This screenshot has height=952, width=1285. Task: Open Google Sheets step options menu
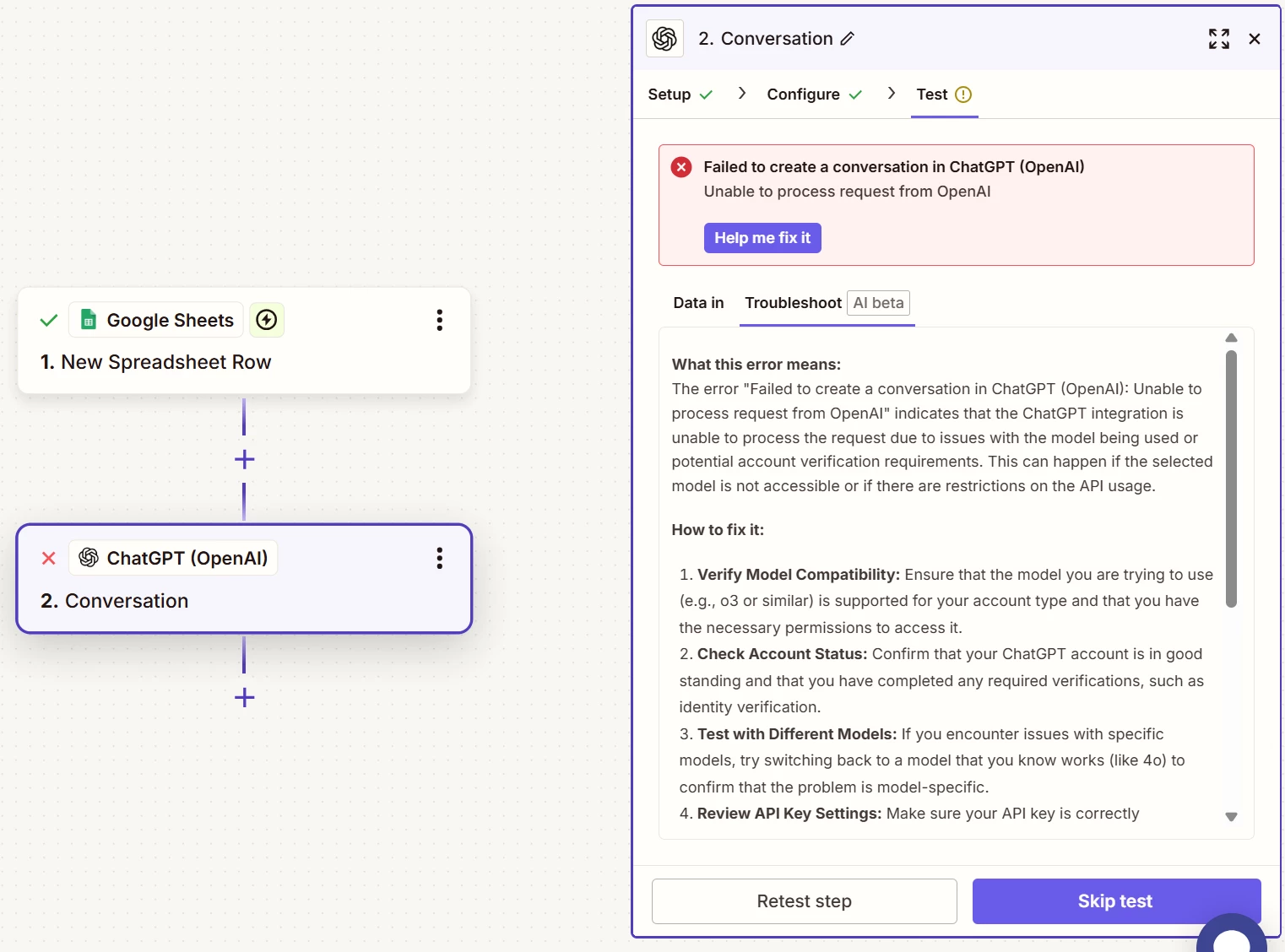tap(439, 320)
